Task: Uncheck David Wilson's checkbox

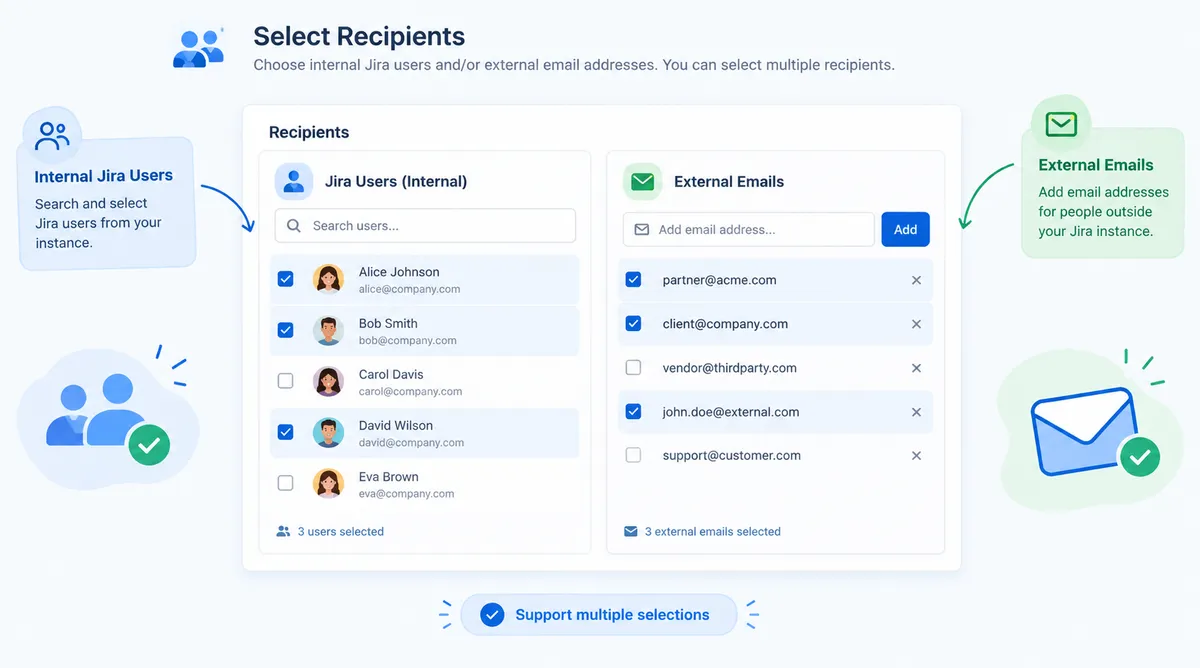Action: coord(285,432)
